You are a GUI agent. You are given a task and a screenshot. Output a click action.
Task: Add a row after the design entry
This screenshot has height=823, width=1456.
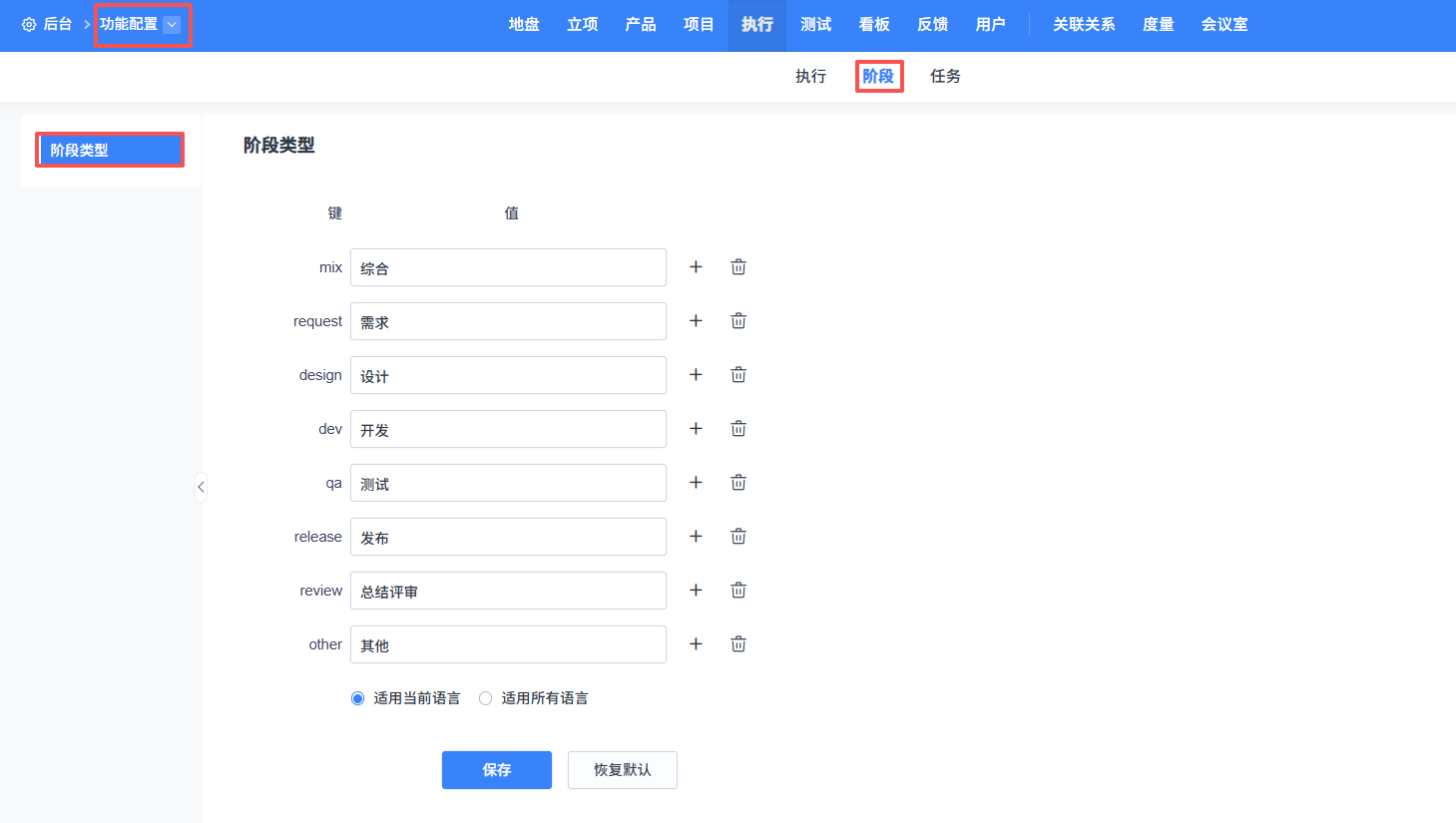click(696, 375)
